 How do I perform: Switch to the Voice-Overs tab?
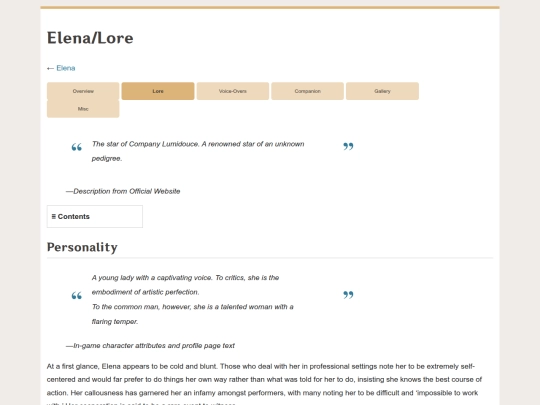tap(233, 91)
